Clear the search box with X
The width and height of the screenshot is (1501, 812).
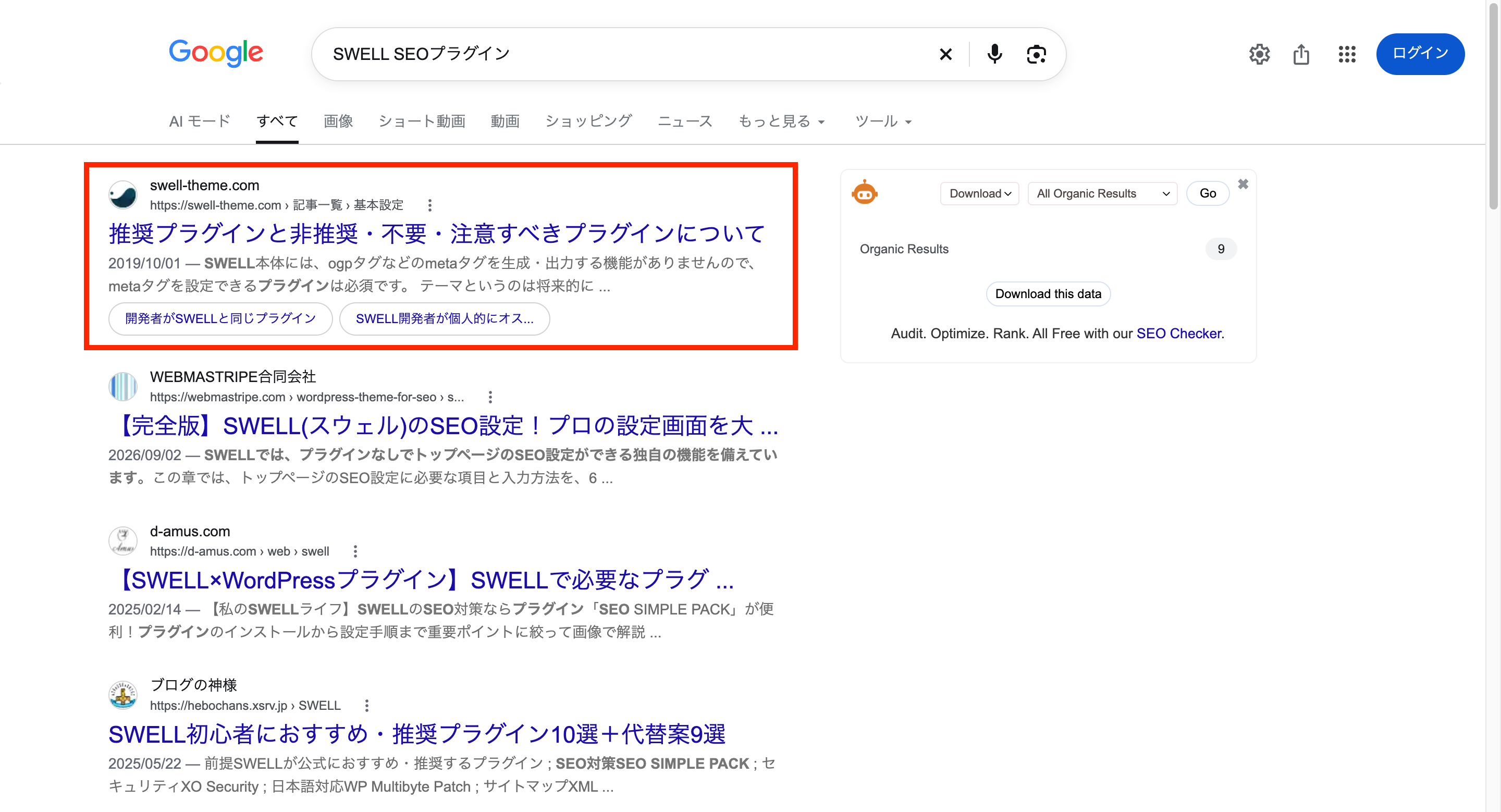[945, 54]
